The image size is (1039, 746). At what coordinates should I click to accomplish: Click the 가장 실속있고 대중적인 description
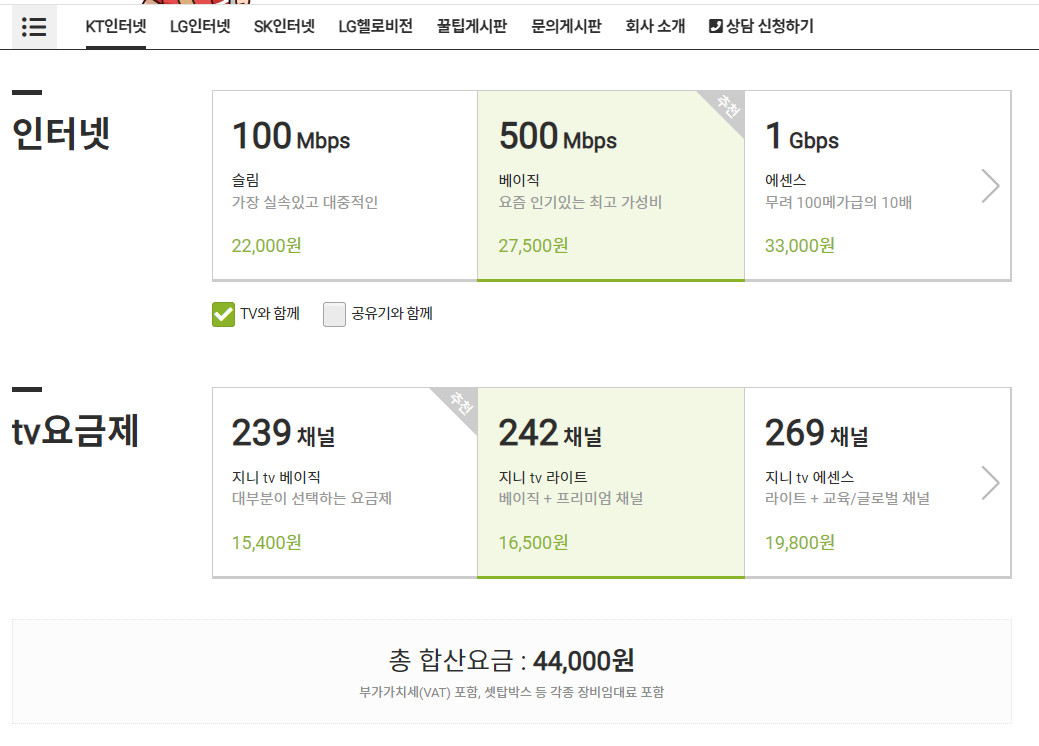pyautogui.click(x=305, y=202)
